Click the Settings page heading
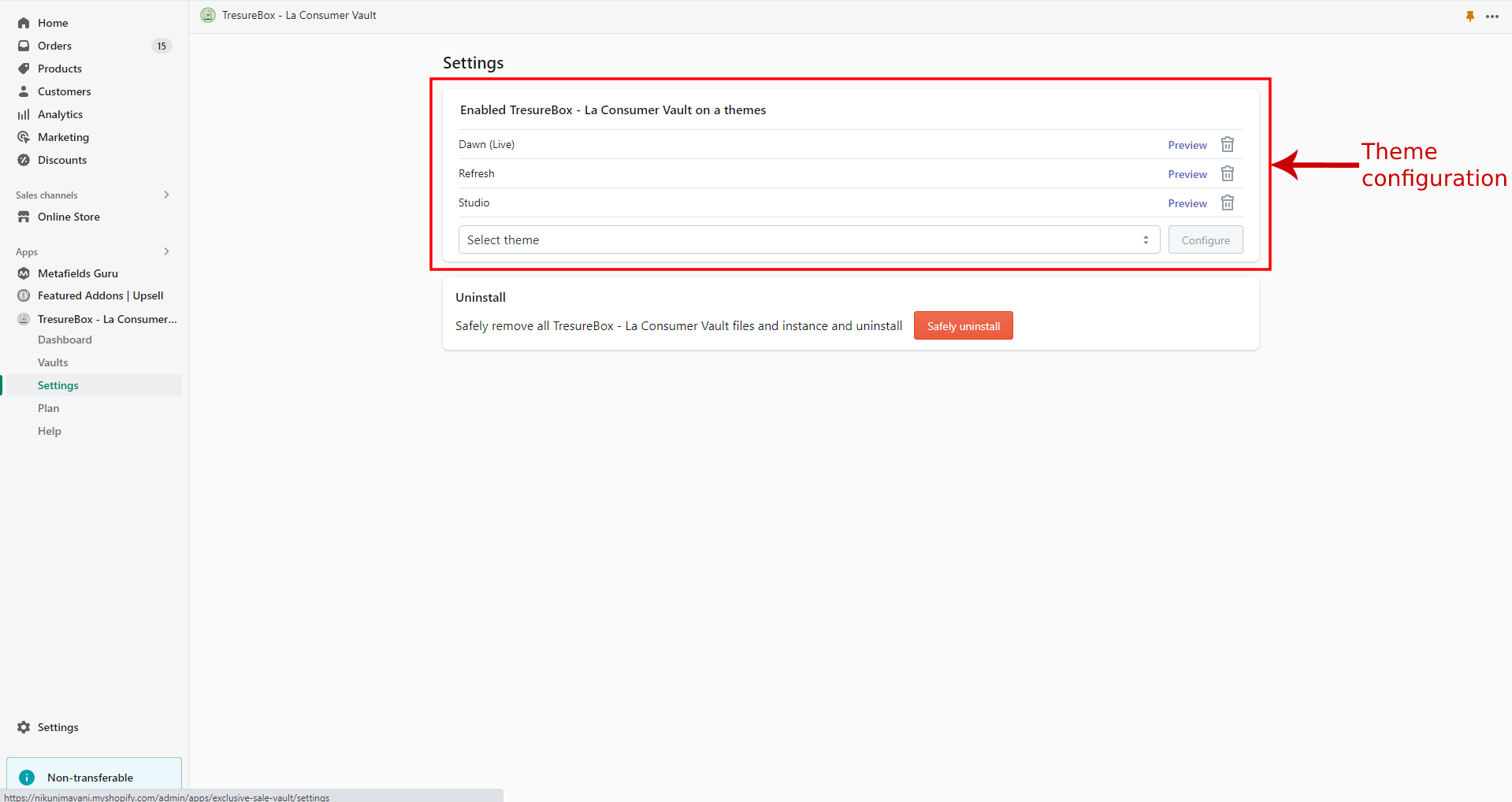 (473, 63)
